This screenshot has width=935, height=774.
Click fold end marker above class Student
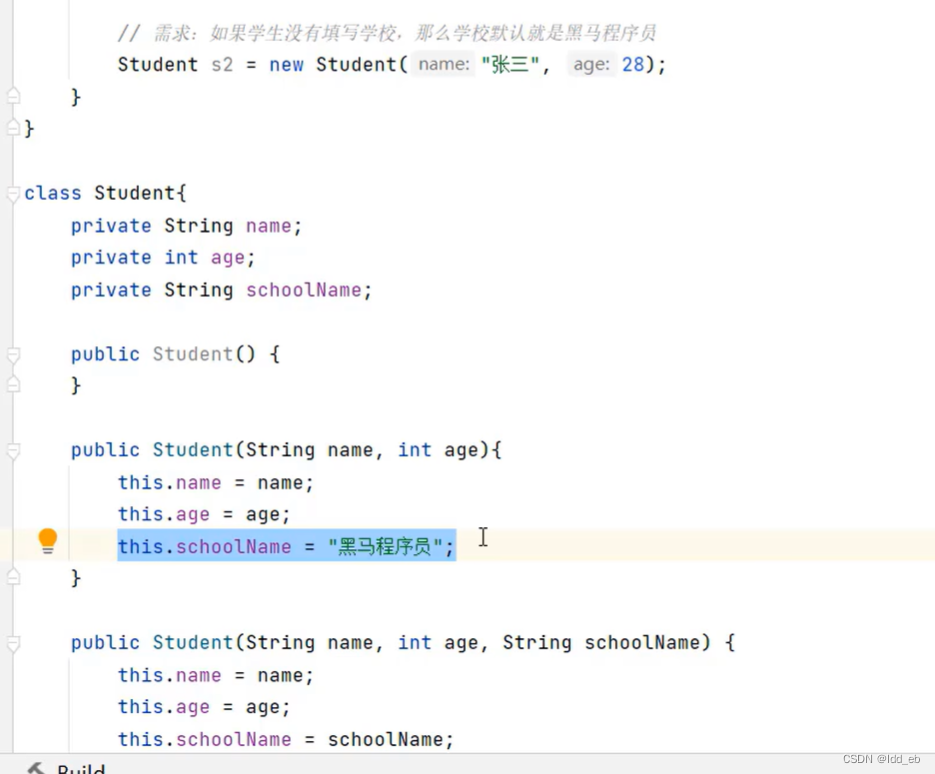pos(13,127)
